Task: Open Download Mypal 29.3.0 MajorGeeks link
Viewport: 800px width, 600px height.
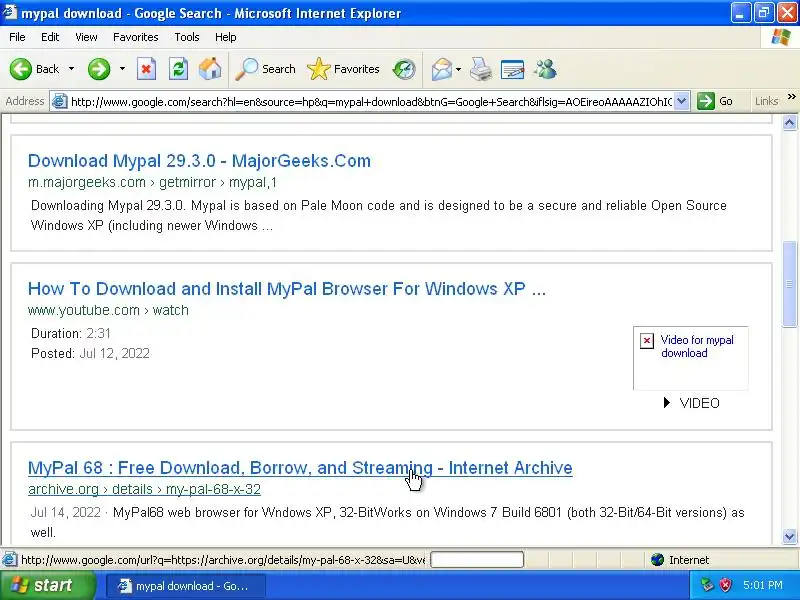Action: pos(199,161)
